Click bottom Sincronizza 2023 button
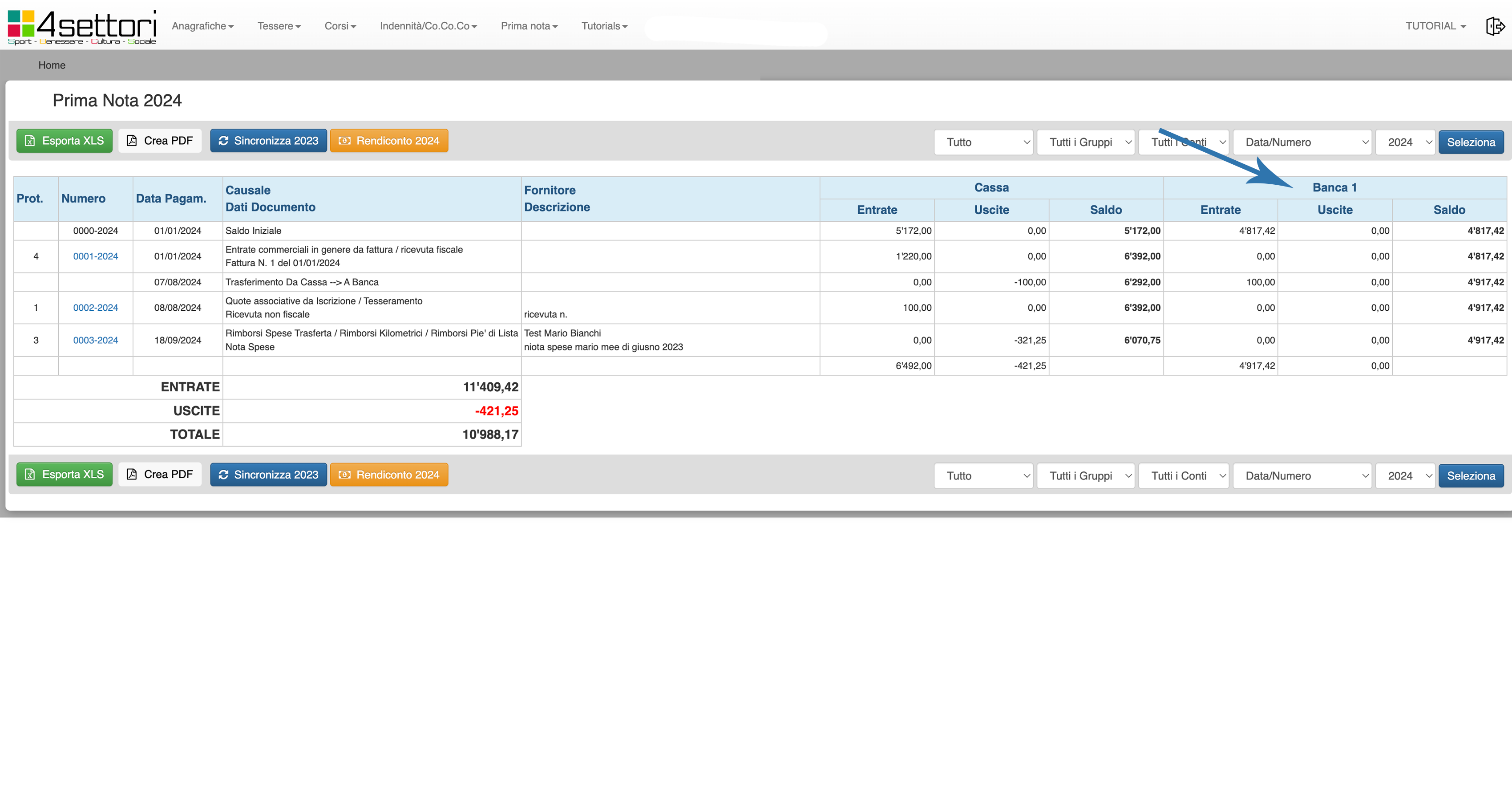Image resolution: width=1512 pixels, height=812 pixels. [x=268, y=475]
